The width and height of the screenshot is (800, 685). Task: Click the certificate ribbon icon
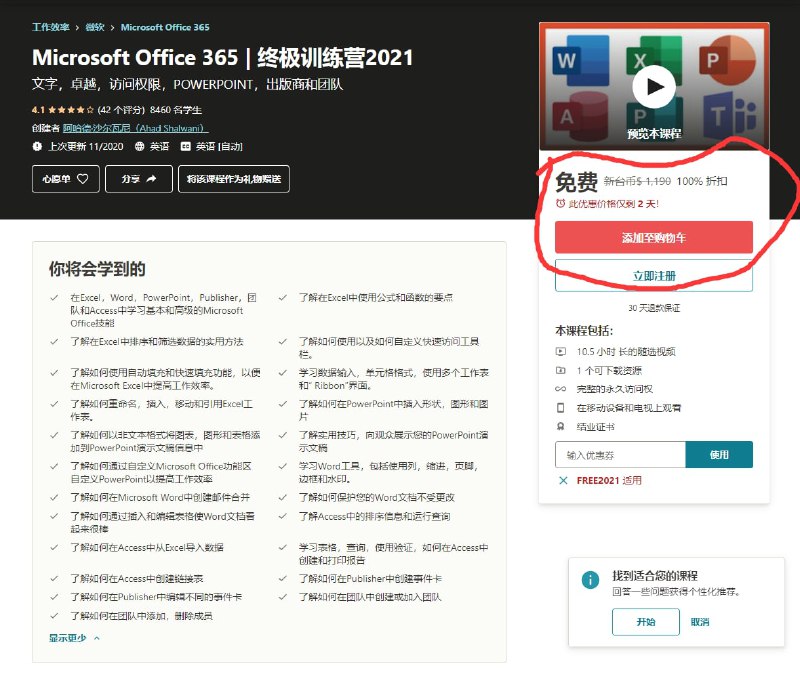tap(561, 426)
